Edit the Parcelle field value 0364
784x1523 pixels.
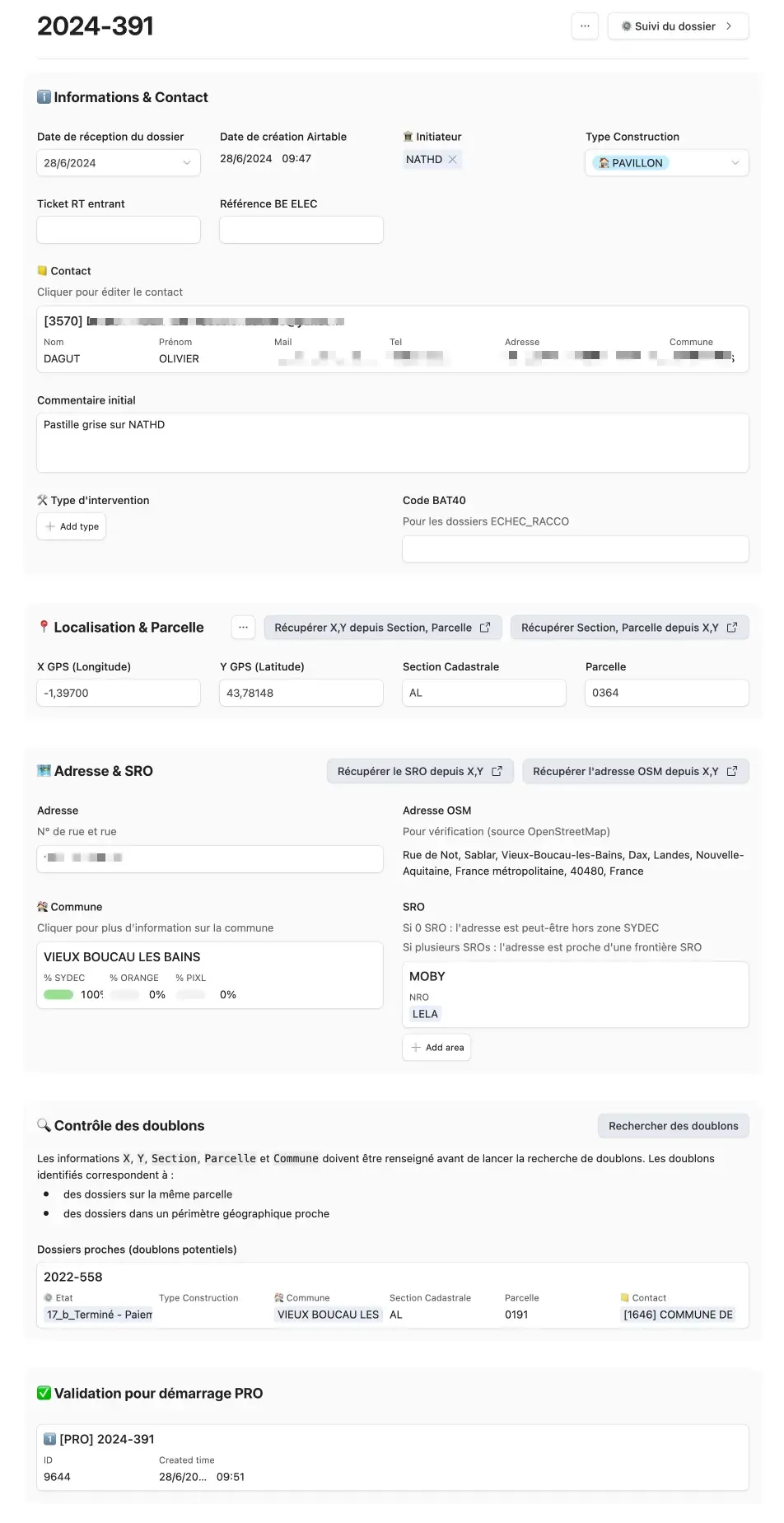[667, 693]
